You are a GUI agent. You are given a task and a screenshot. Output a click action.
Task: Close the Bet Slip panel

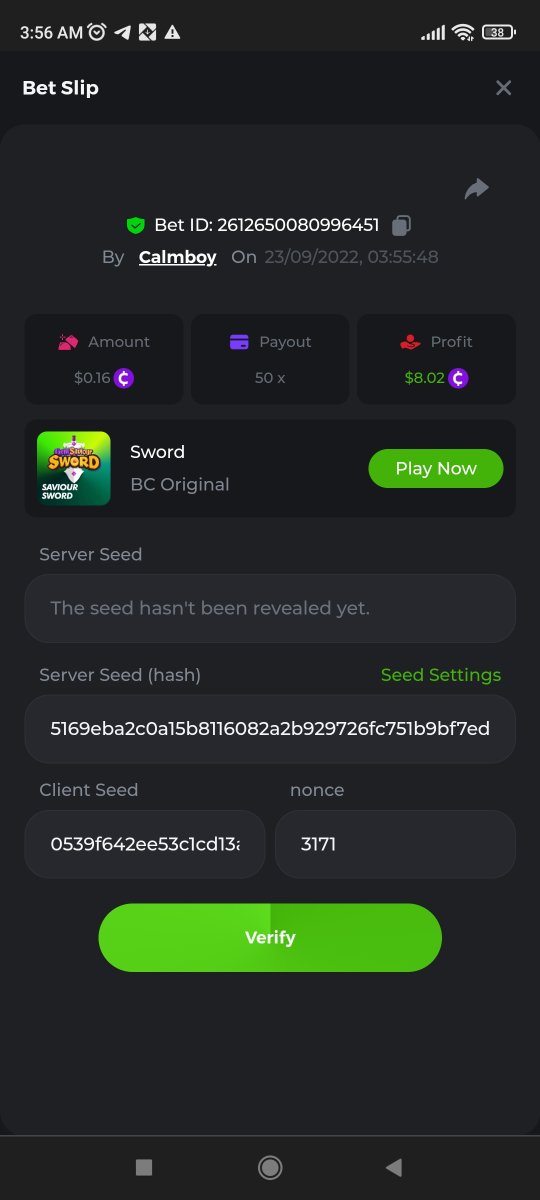(504, 88)
